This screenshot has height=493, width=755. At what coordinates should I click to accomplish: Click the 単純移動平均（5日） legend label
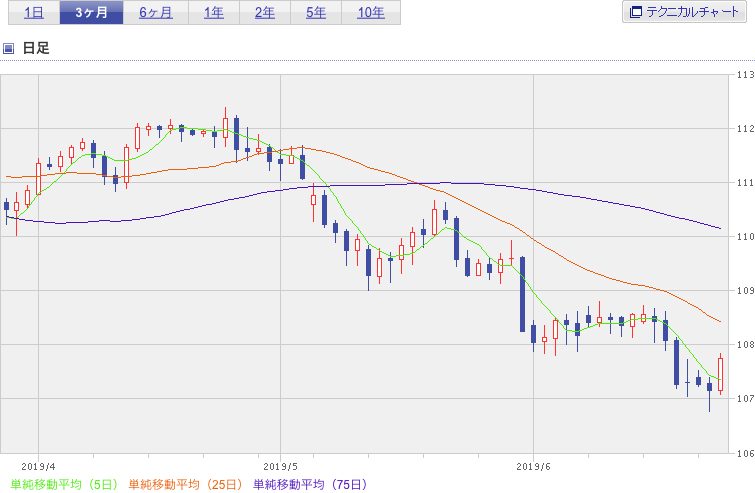coord(65,484)
